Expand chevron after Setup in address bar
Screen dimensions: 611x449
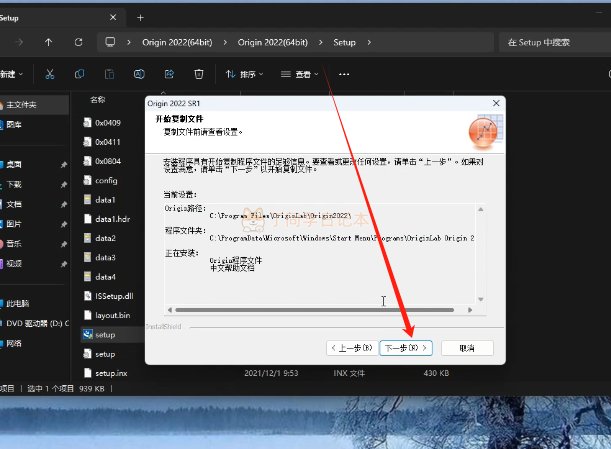pyautogui.click(x=369, y=42)
